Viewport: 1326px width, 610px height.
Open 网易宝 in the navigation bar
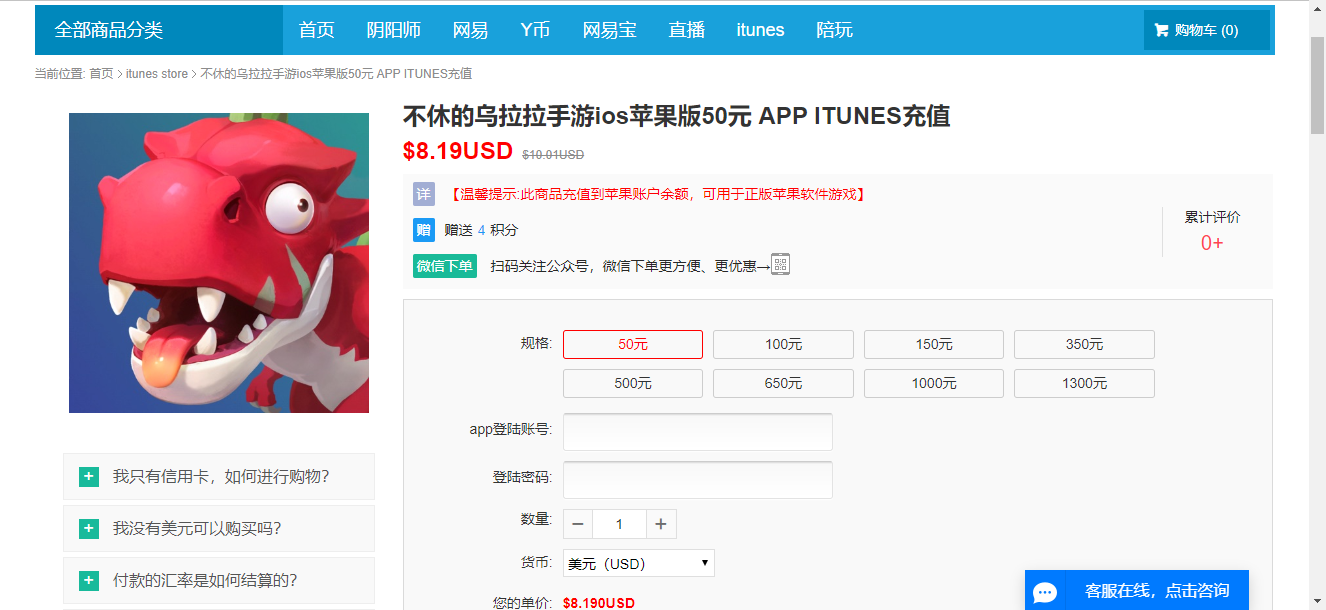coord(610,30)
